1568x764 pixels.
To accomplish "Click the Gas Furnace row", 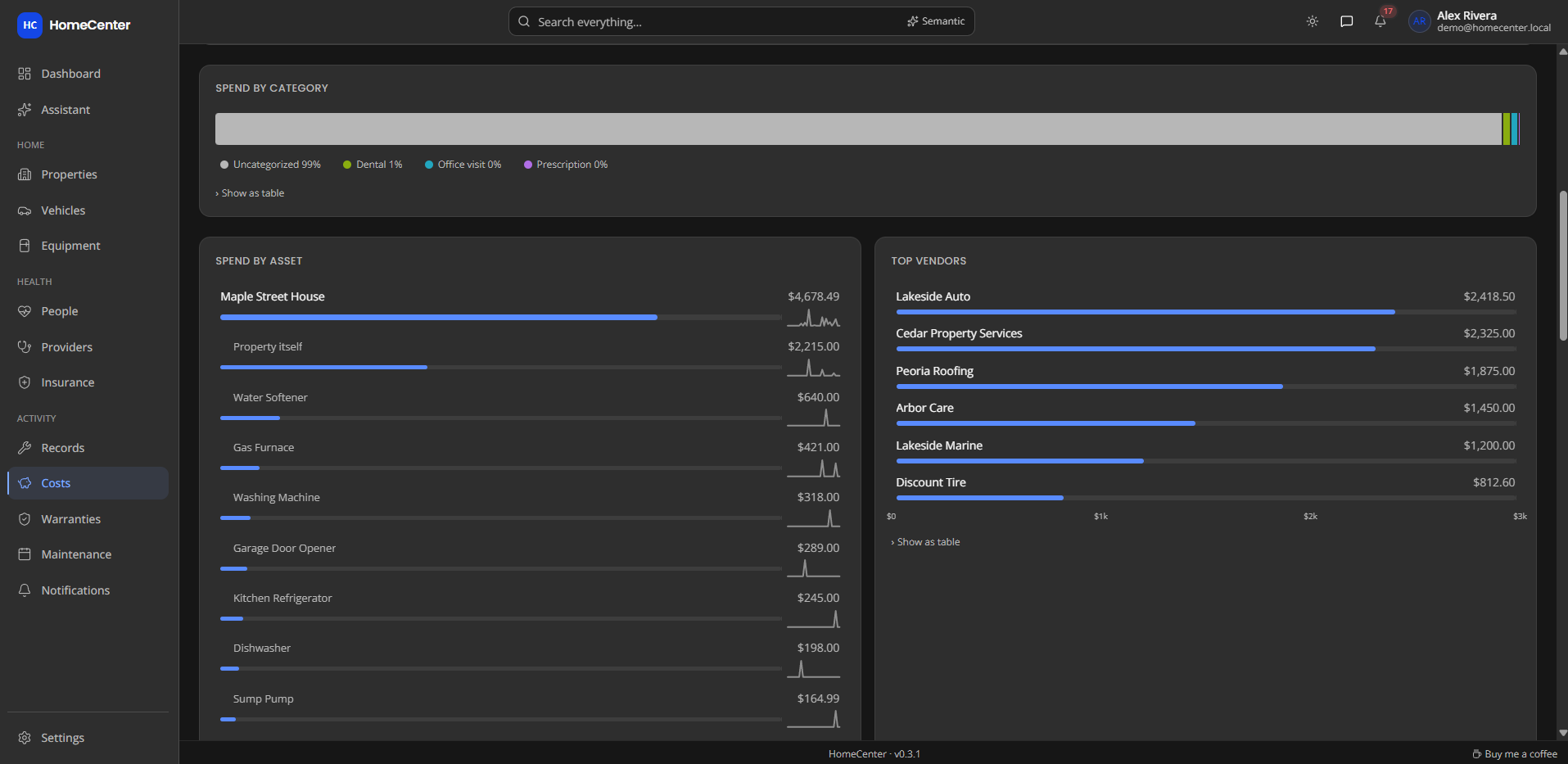I will pyautogui.click(x=530, y=458).
